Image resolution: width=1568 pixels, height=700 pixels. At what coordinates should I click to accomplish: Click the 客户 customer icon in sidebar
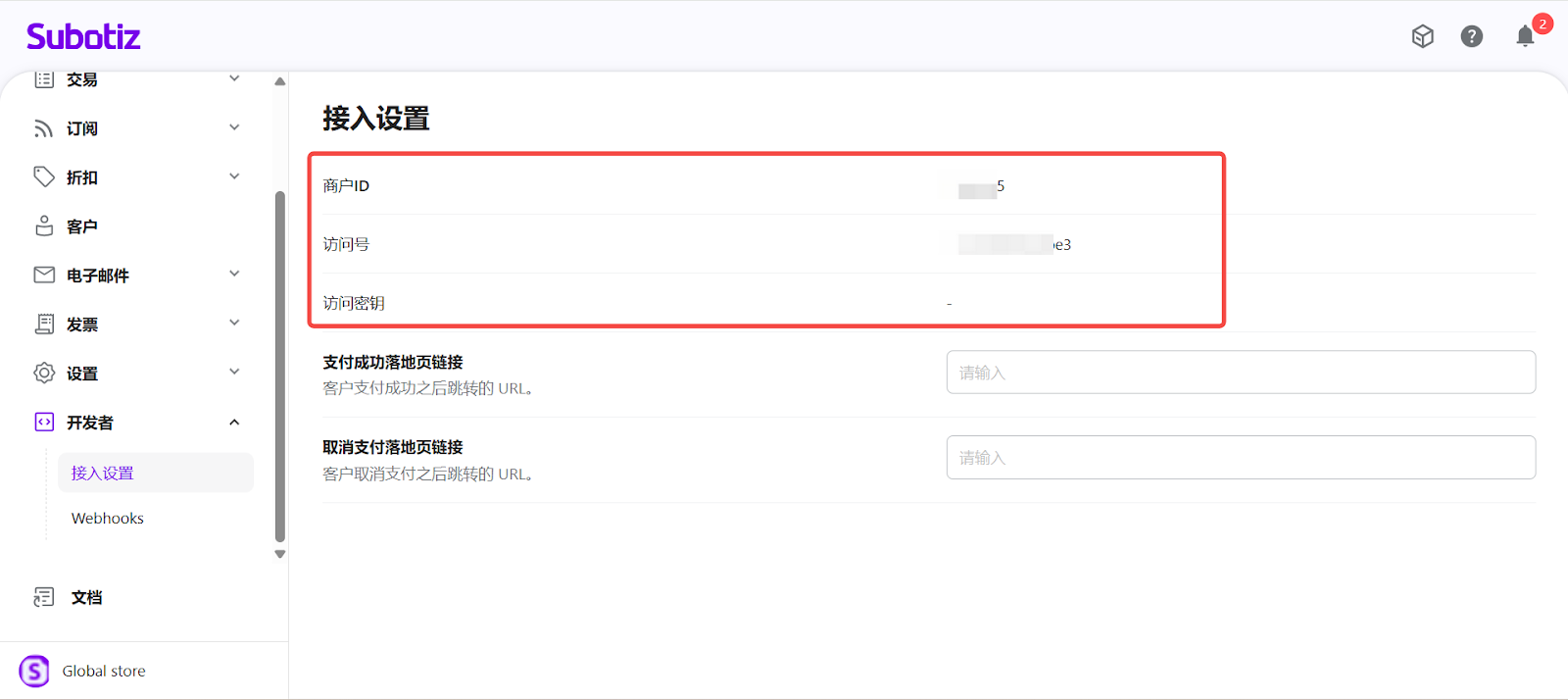pyautogui.click(x=44, y=226)
